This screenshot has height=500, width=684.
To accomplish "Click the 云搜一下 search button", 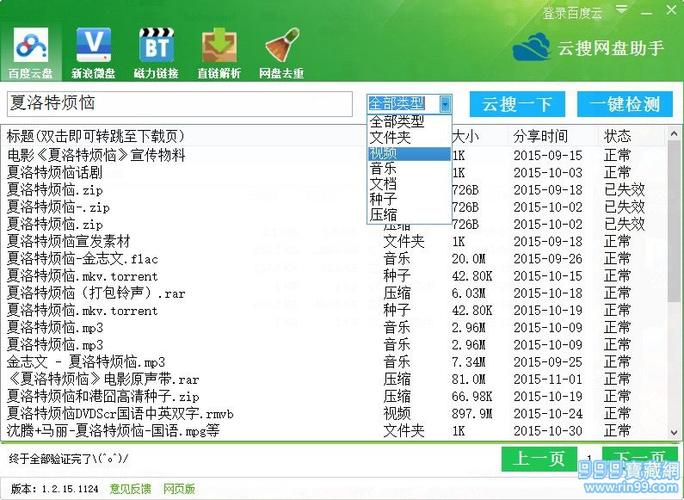I will tap(517, 104).
